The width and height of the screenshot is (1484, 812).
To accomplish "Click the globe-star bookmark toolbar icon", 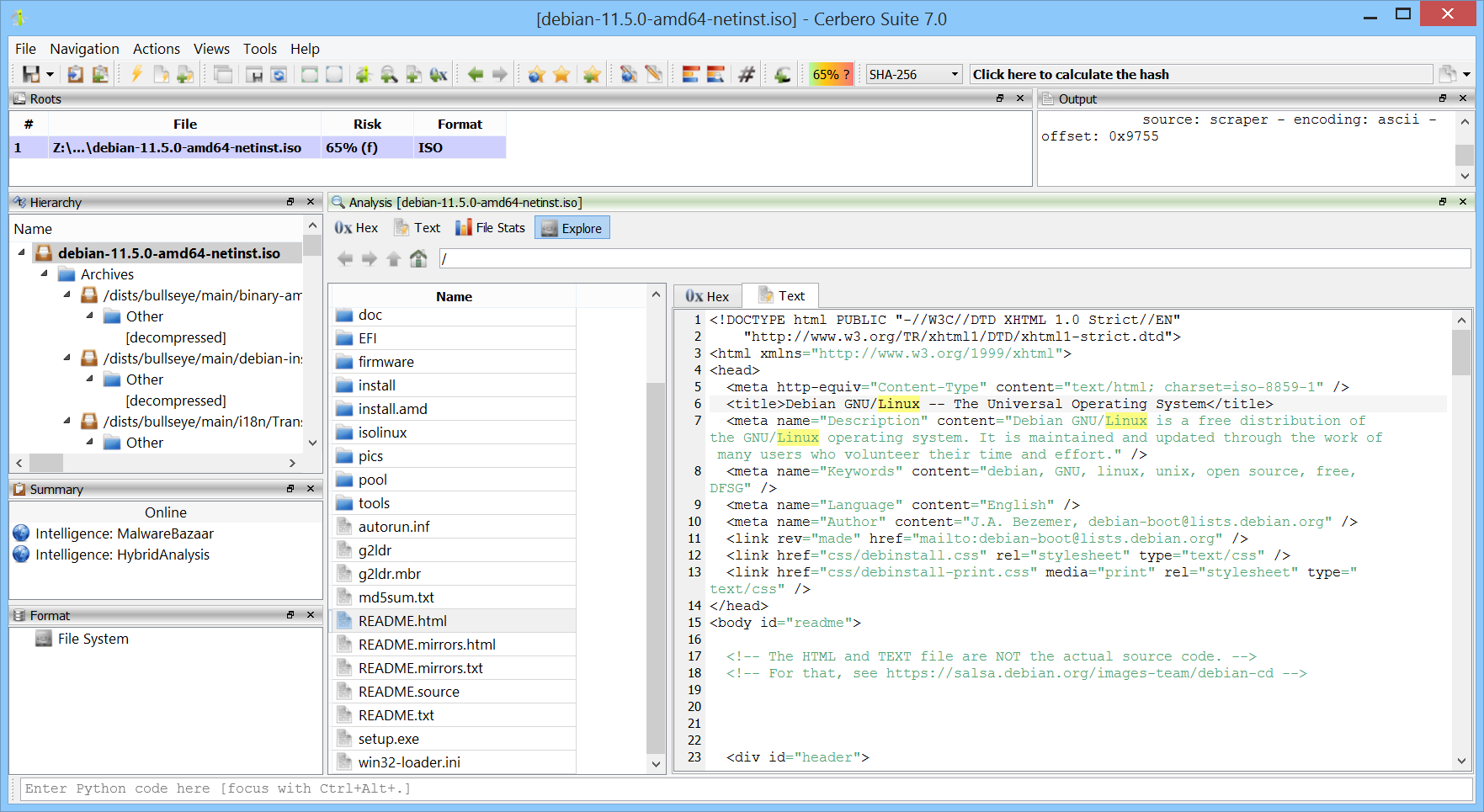I will click(537, 74).
